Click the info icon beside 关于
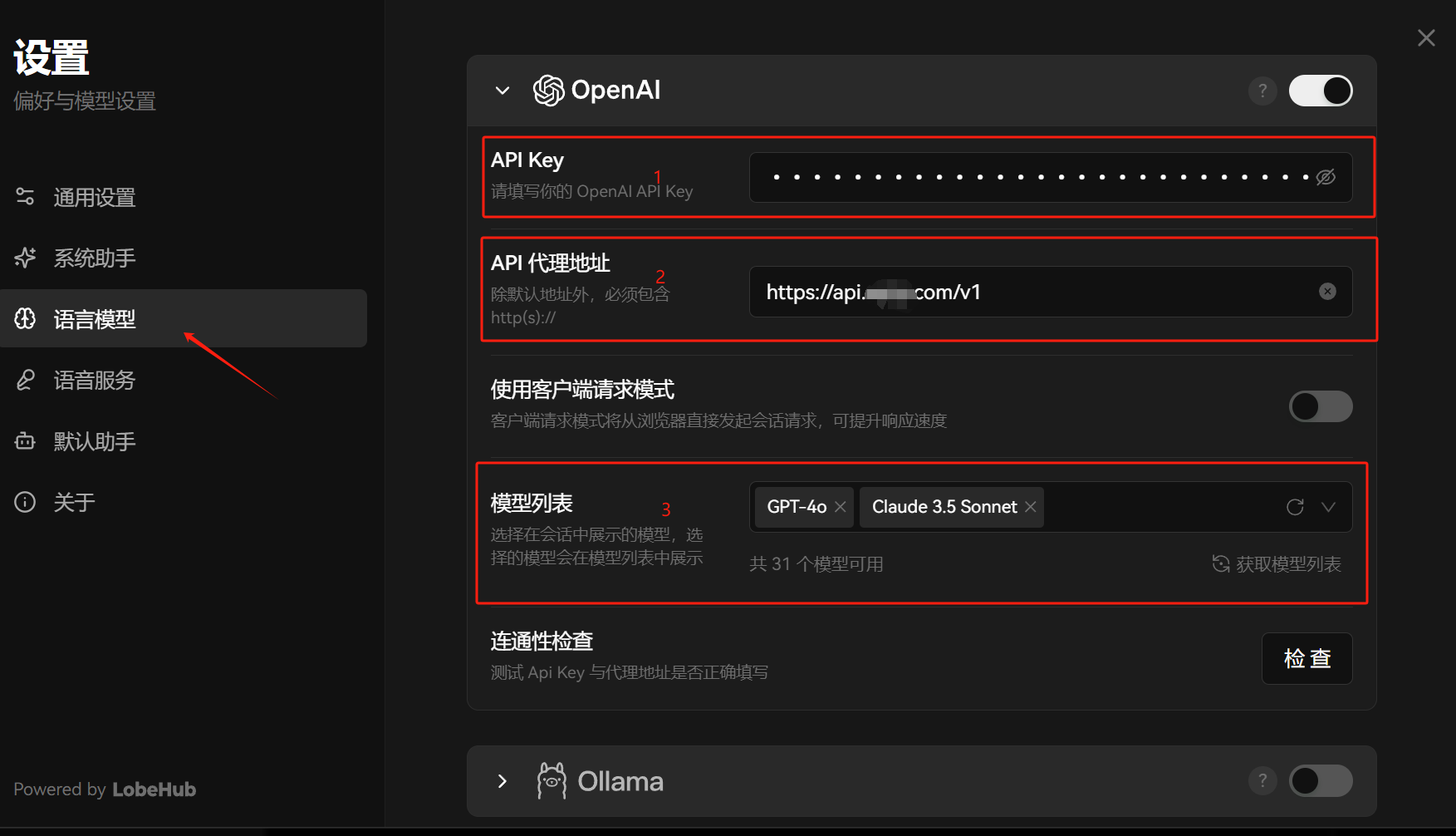The height and width of the screenshot is (836, 1456). coord(25,502)
